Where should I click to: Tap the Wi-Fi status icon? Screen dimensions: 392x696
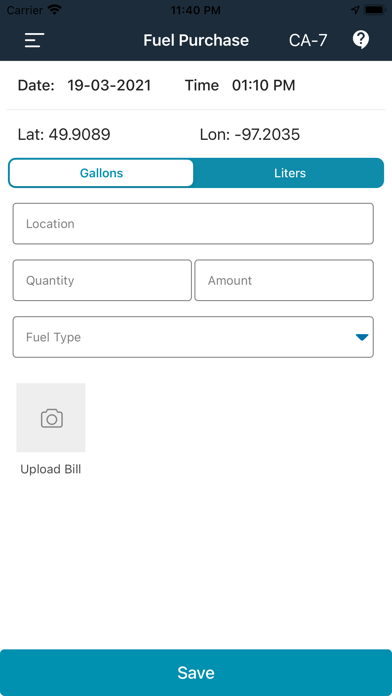[x=55, y=10]
